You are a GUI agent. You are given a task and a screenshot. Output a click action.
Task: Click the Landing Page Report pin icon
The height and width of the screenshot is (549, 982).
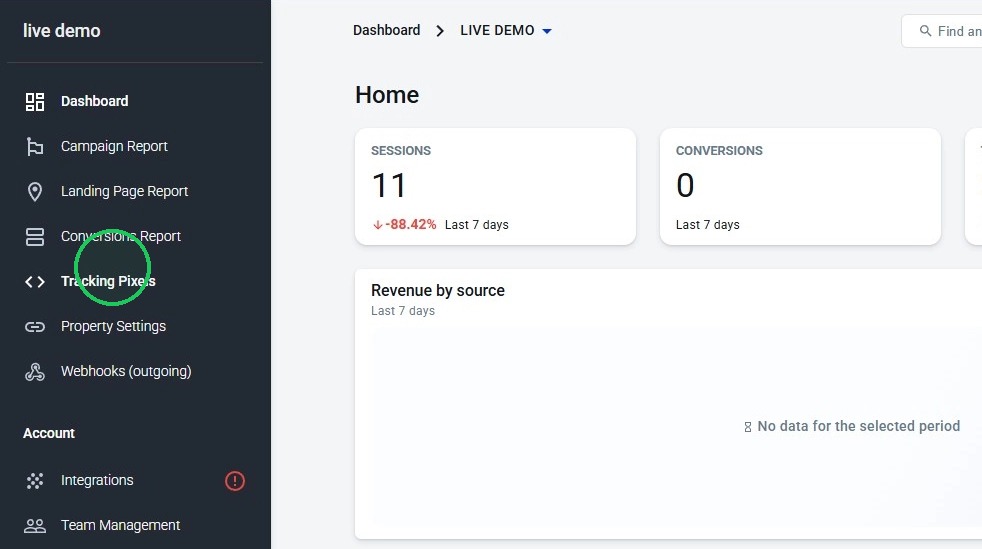[34, 192]
